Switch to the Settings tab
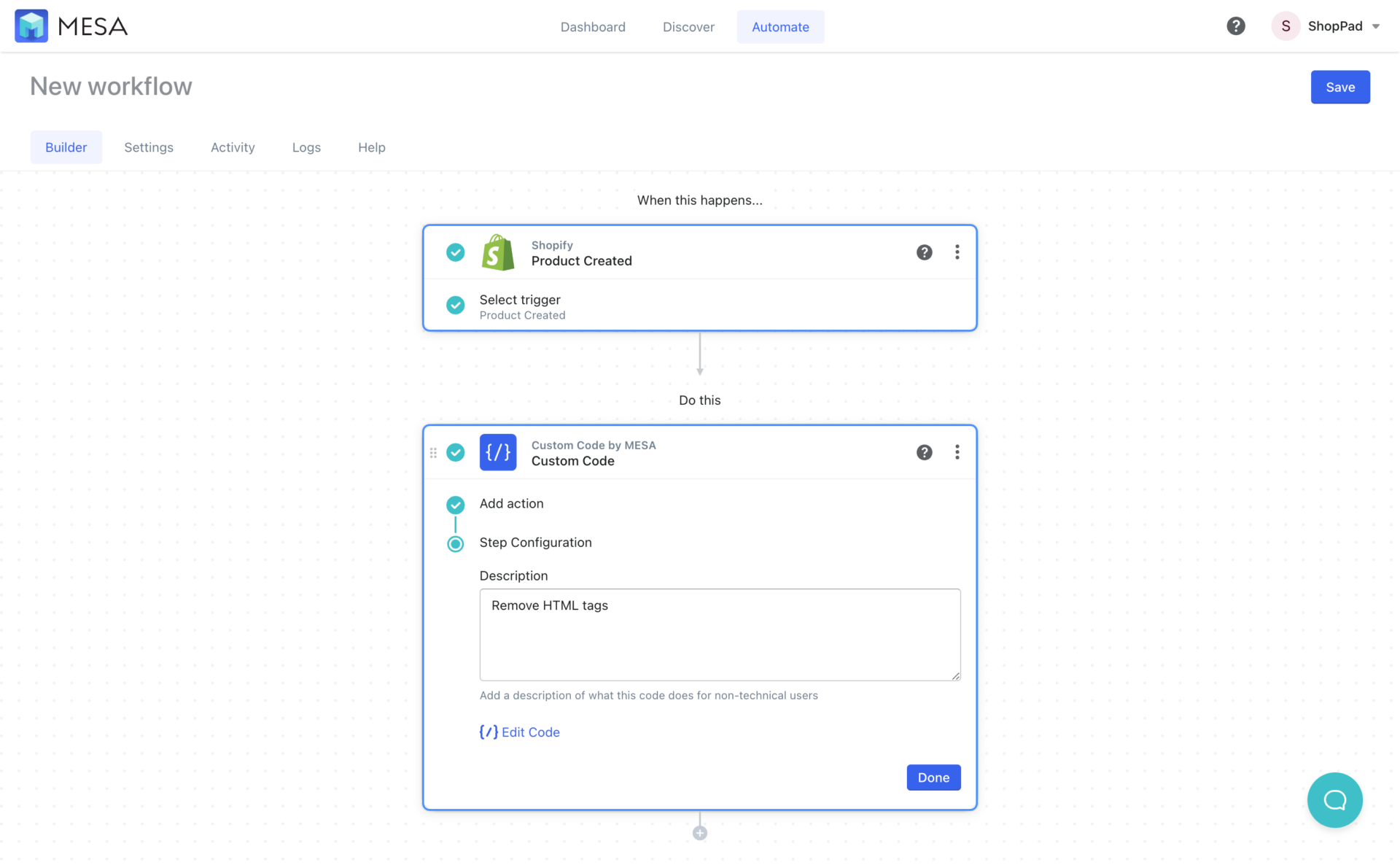Image resolution: width=1400 pixels, height=865 pixels. click(x=149, y=147)
